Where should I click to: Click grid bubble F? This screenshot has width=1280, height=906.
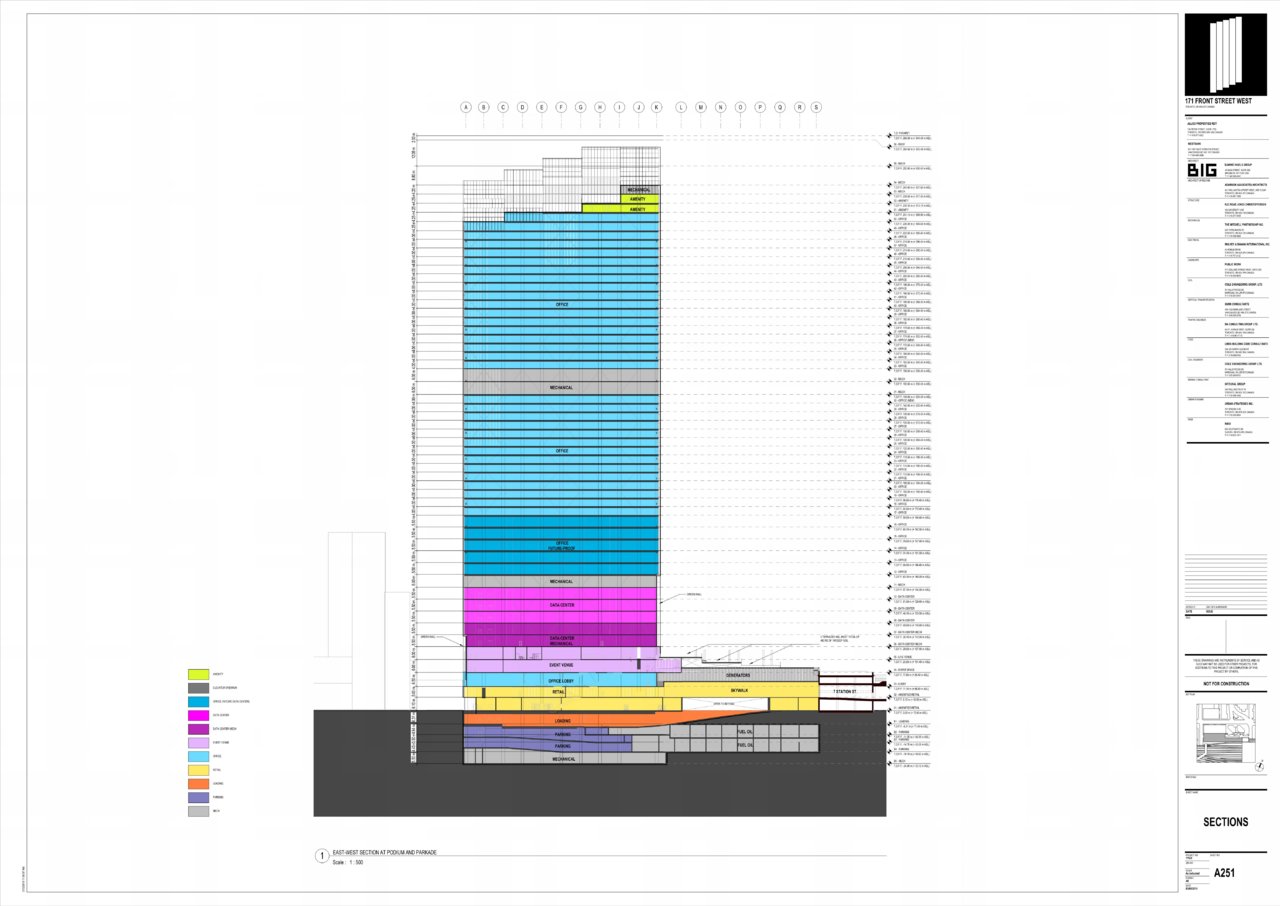pyautogui.click(x=561, y=107)
